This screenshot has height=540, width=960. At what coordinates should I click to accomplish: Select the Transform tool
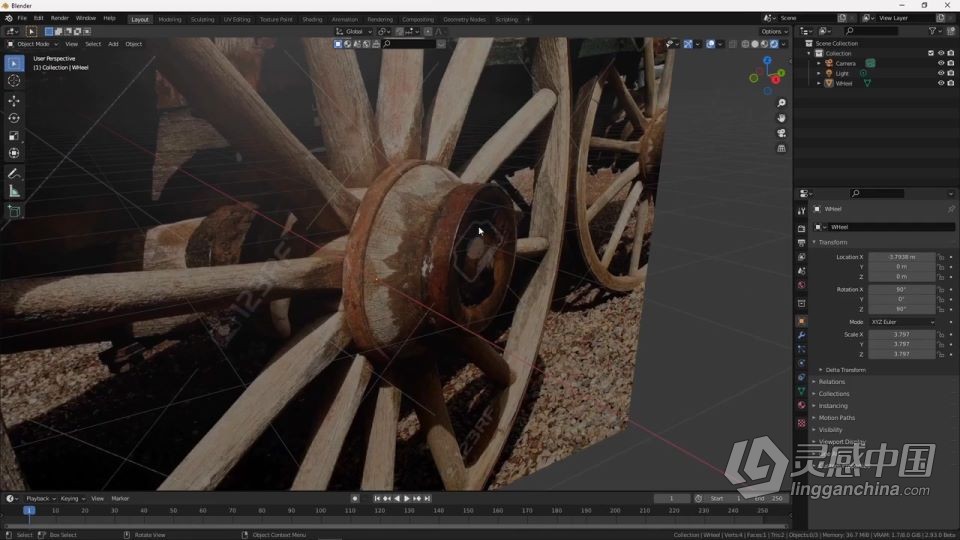[14, 153]
